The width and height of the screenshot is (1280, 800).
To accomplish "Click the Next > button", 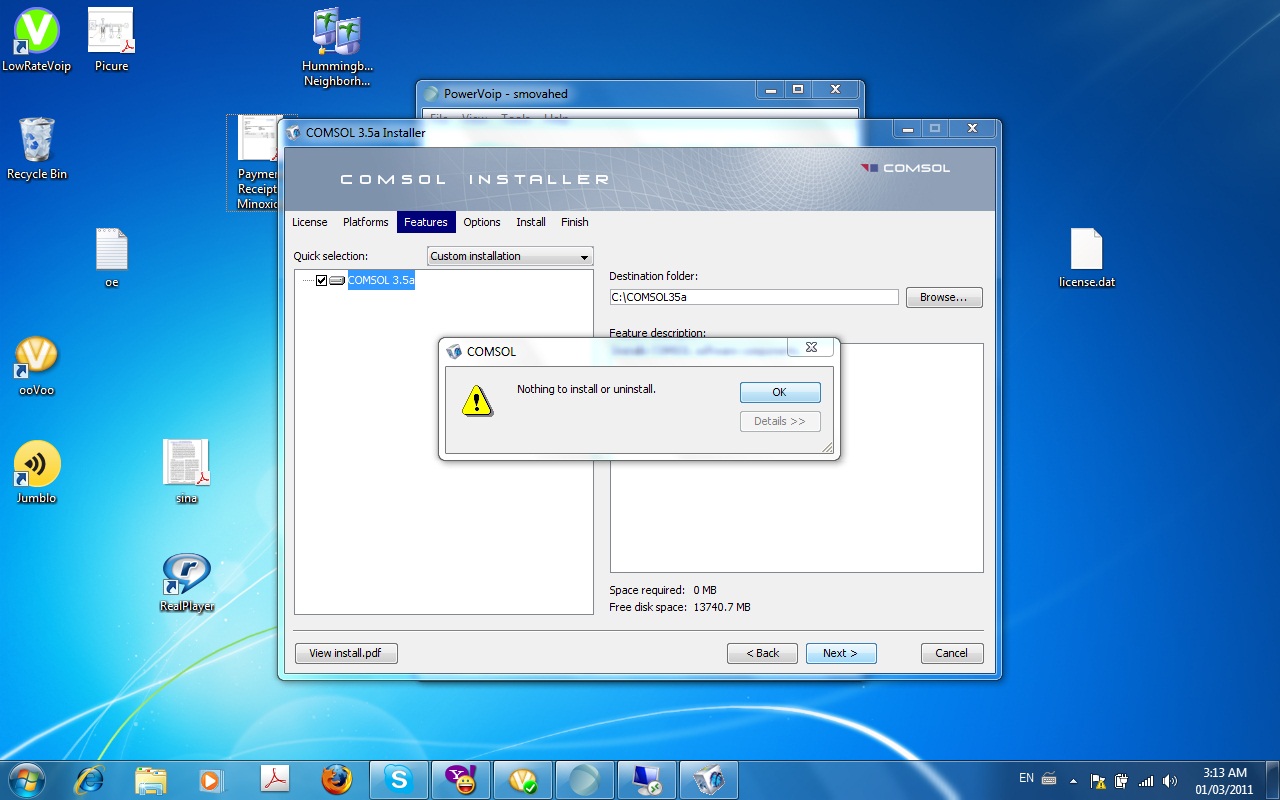I will point(841,653).
